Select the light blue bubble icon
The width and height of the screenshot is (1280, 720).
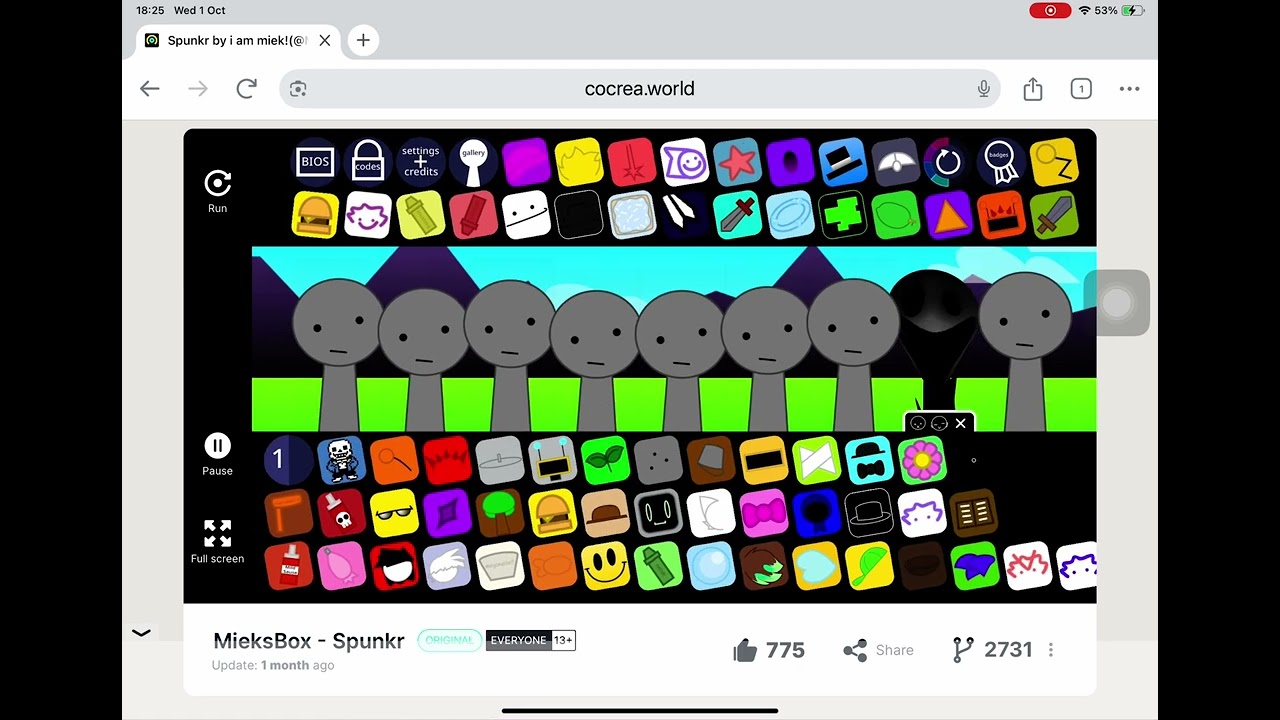[x=710, y=566]
